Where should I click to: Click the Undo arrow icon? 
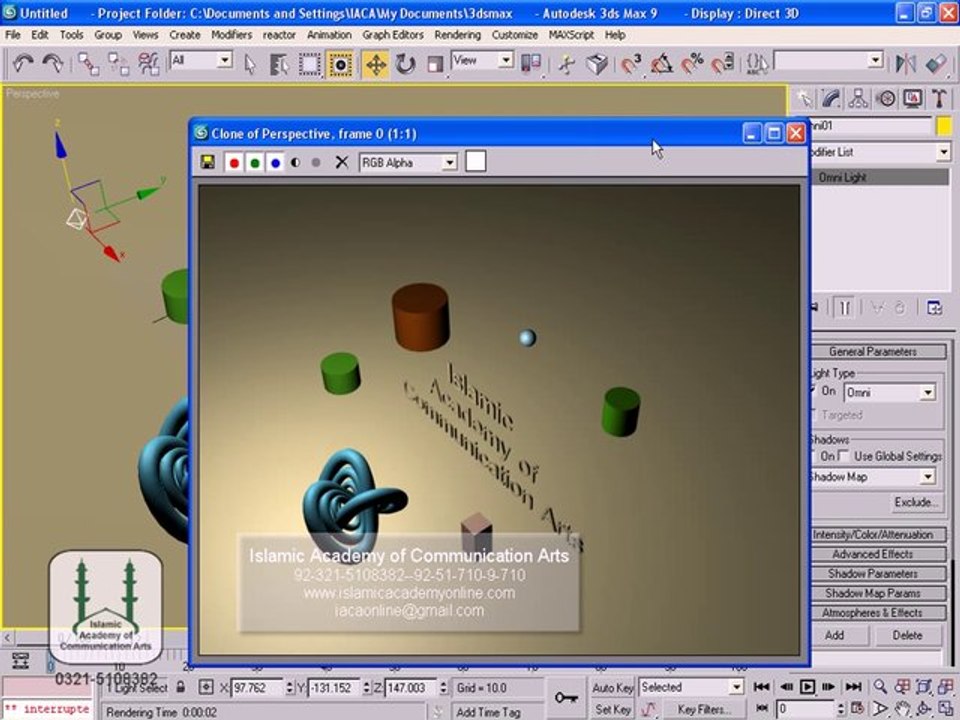[23, 63]
